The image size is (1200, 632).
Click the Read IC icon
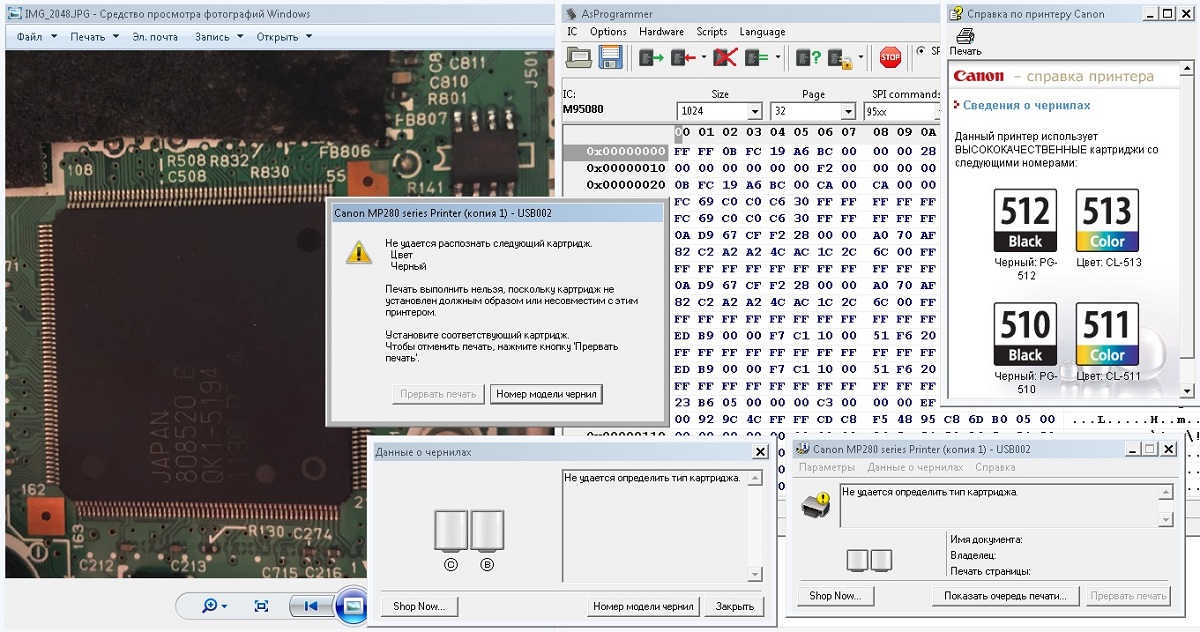(651, 58)
